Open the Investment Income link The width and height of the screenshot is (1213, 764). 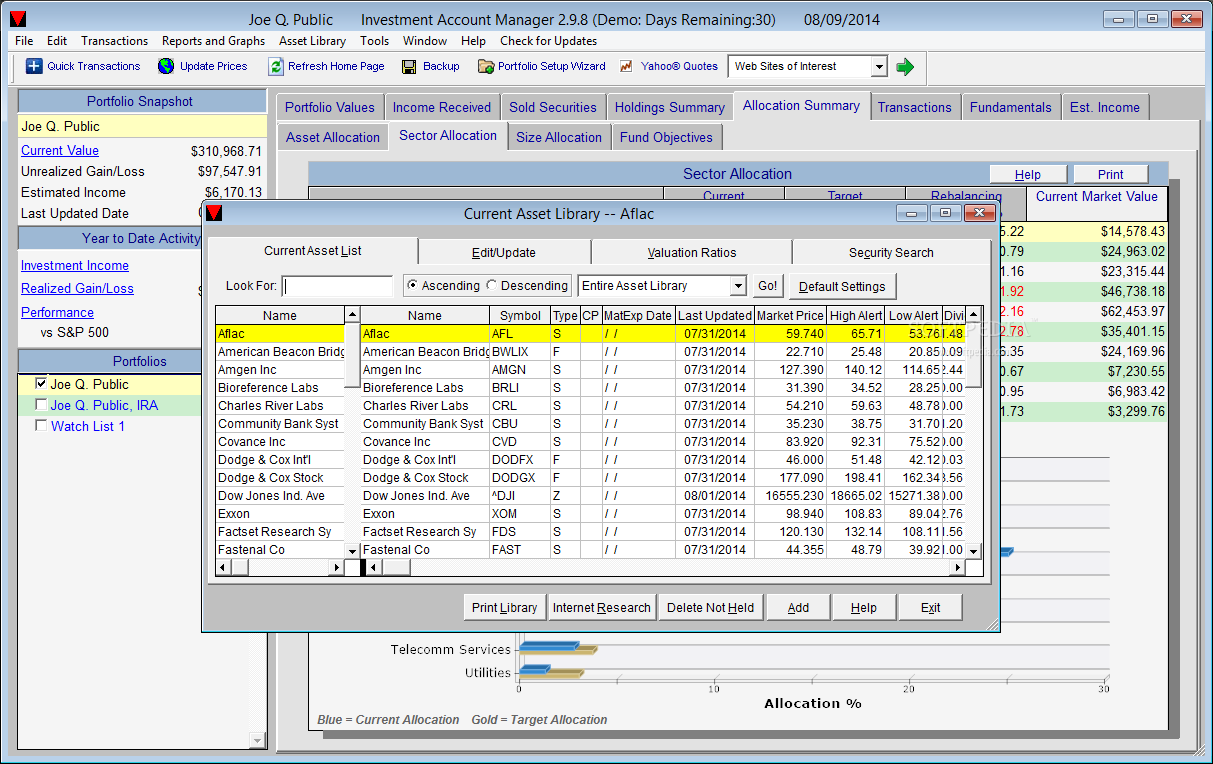(75, 265)
